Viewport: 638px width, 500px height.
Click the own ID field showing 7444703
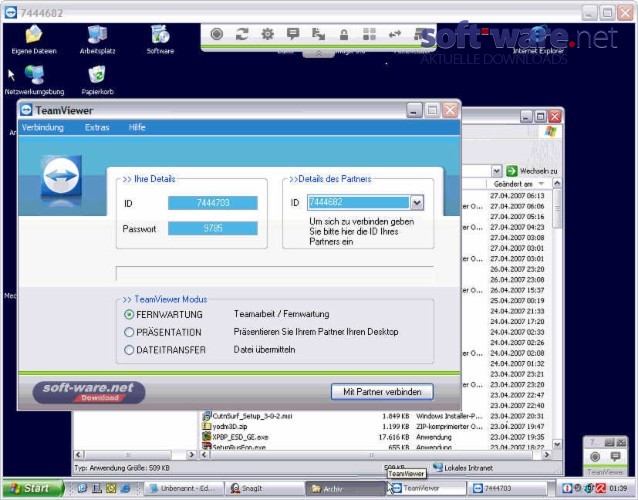213,203
